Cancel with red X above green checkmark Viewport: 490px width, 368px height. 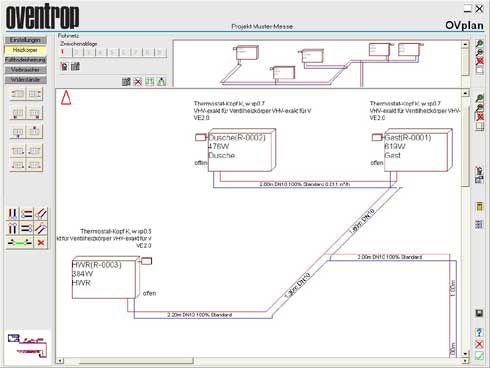[479, 344]
